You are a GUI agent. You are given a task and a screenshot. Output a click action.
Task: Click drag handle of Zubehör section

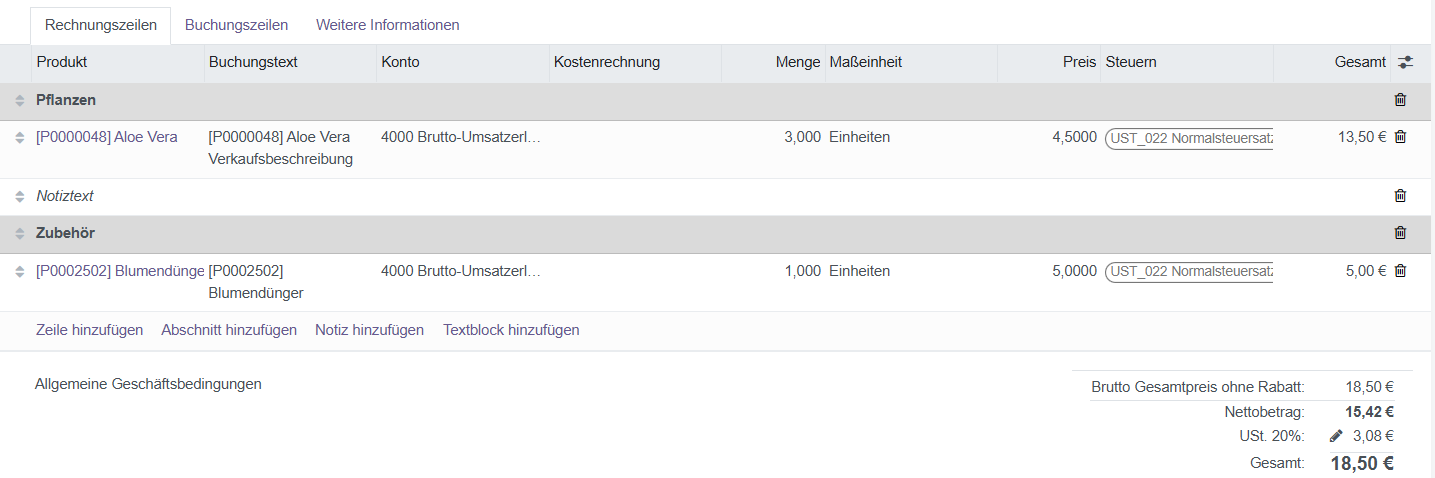(x=19, y=234)
